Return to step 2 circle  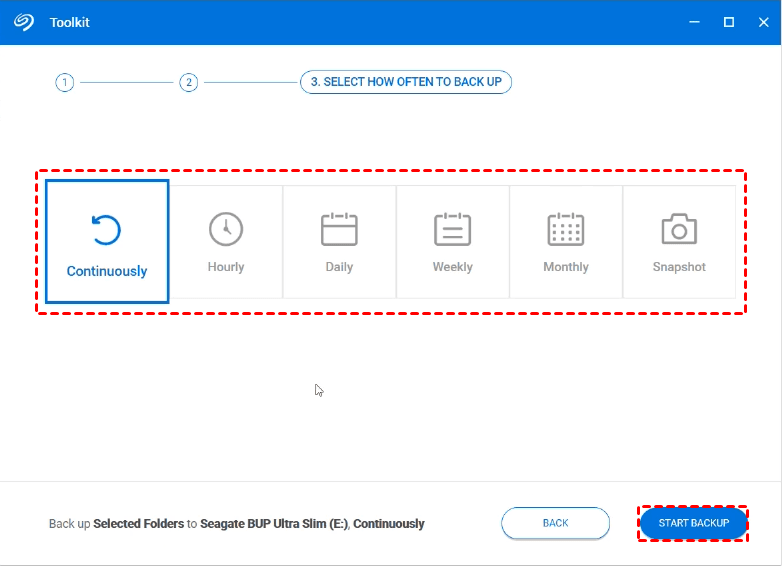[189, 83]
